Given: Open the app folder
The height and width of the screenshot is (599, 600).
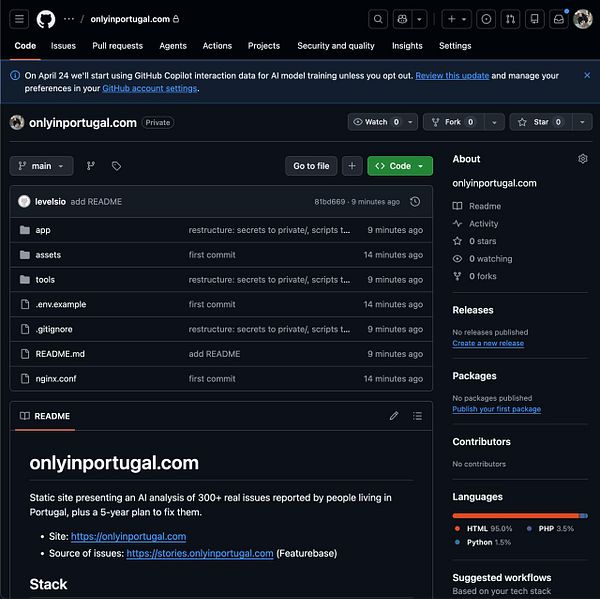Looking at the screenshot, I should coord(43,230).
